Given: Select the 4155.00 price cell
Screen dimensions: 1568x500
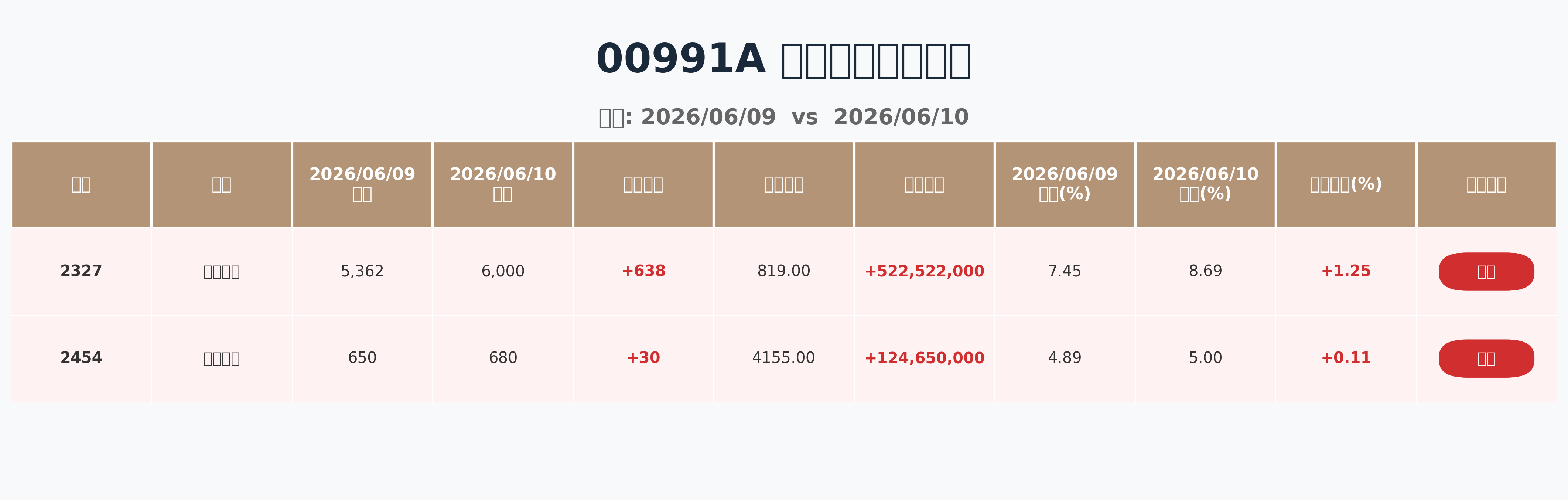Looking at the screenshot, I should [x=783, y=358].
